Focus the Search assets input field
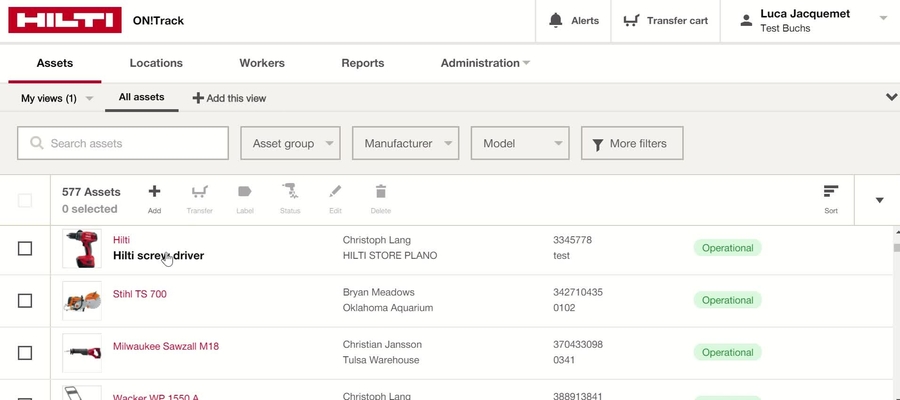 coord(123,143)
